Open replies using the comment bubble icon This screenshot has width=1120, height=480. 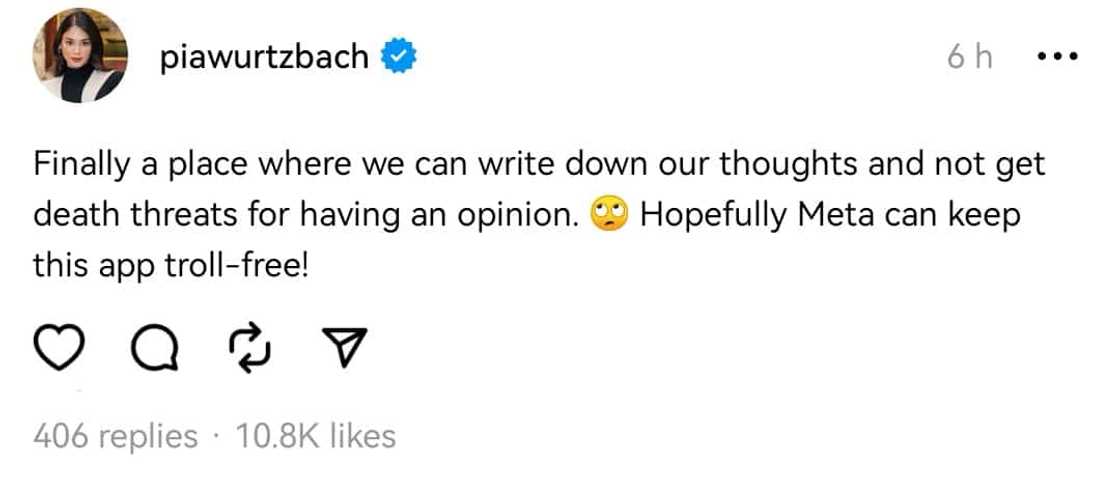click(x=155, y=349)
